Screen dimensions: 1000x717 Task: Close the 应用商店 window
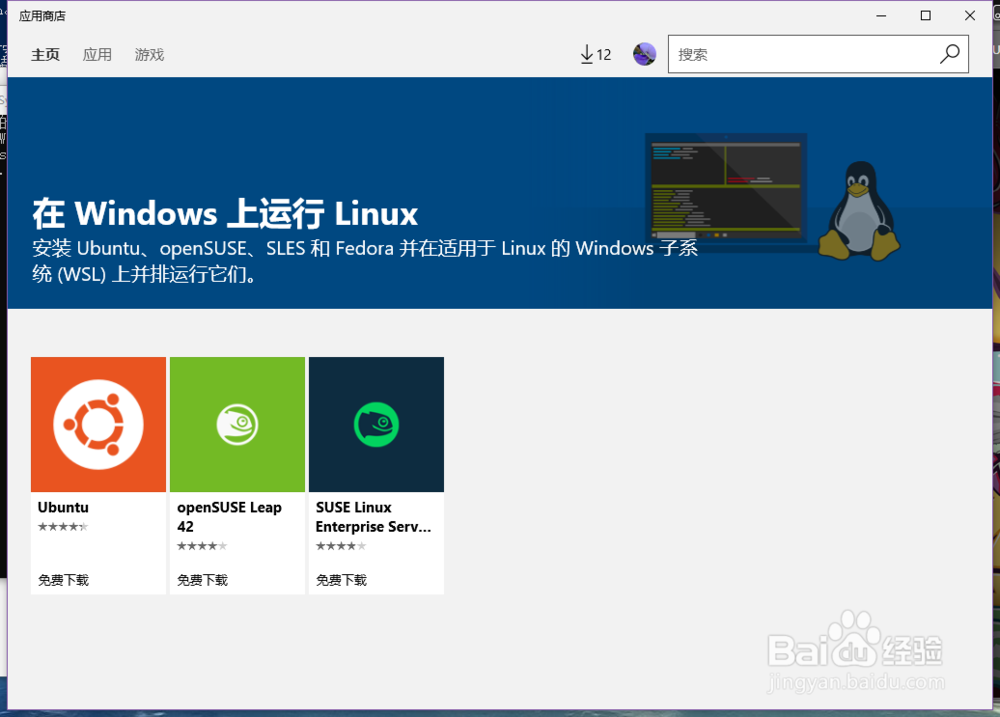coord(970,15)
